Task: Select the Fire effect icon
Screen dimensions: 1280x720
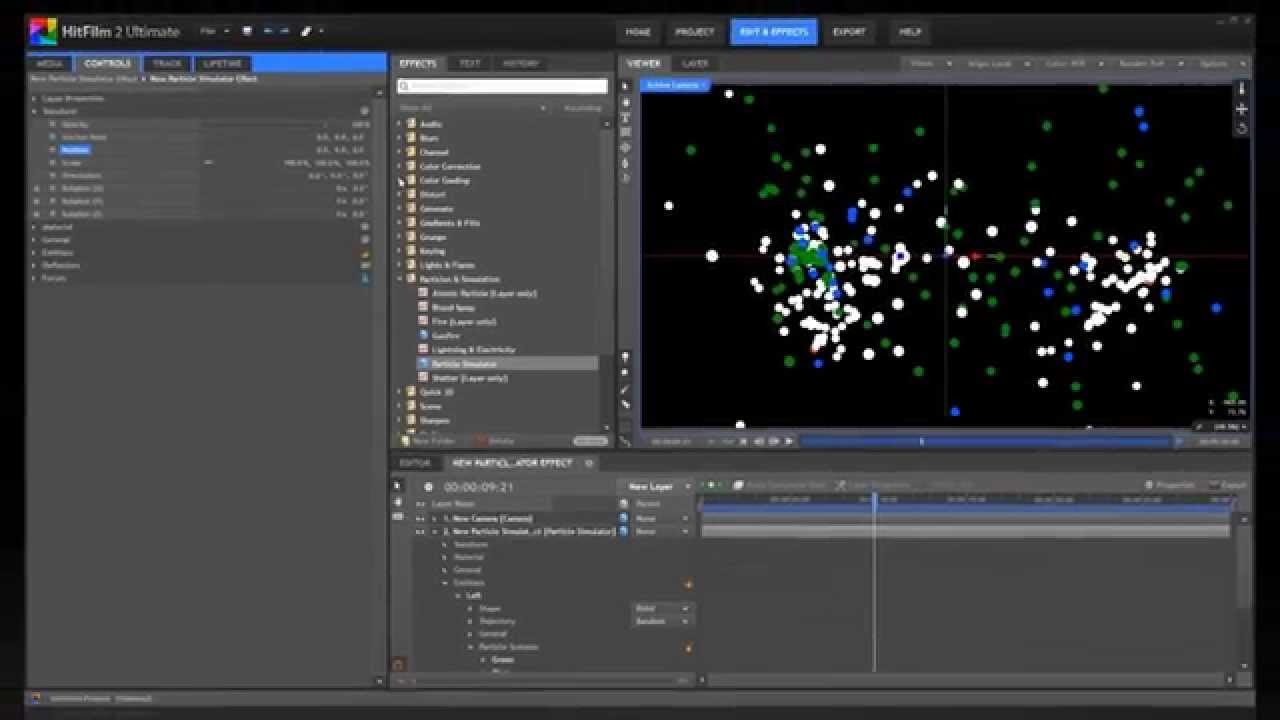Action: pos(423,321)
